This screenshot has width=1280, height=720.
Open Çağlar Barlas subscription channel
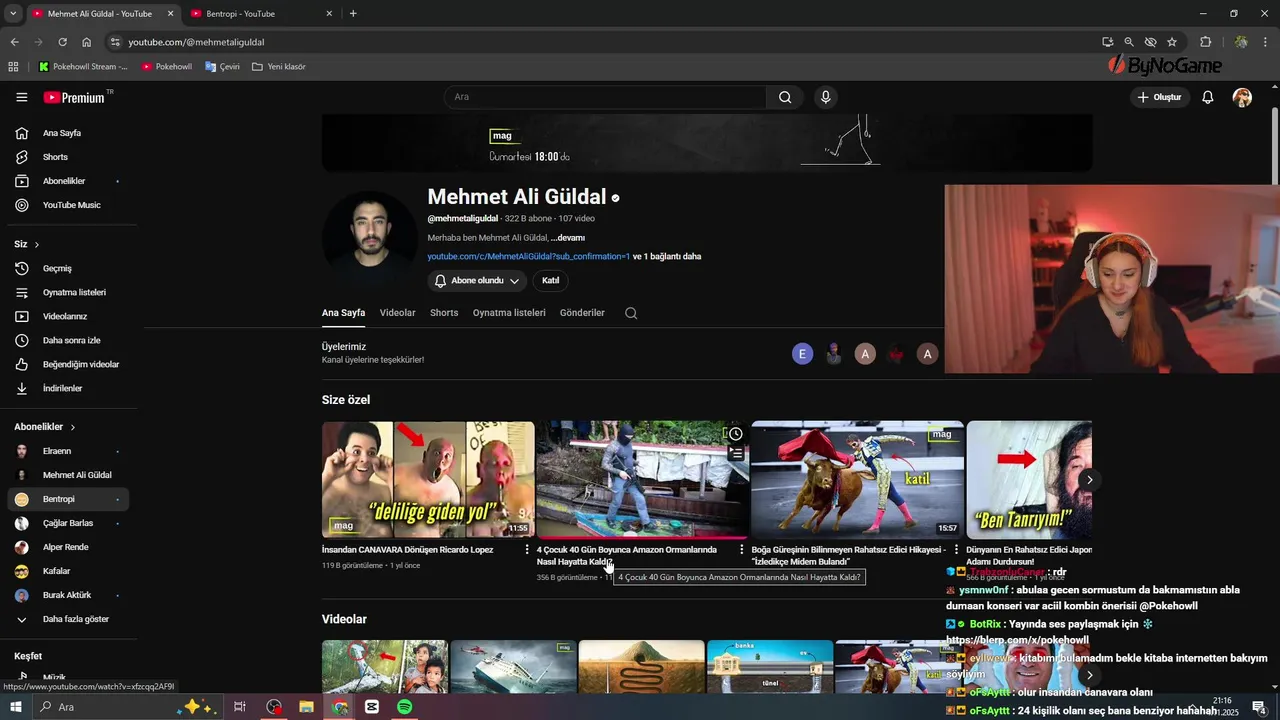[x=68, y=523]
